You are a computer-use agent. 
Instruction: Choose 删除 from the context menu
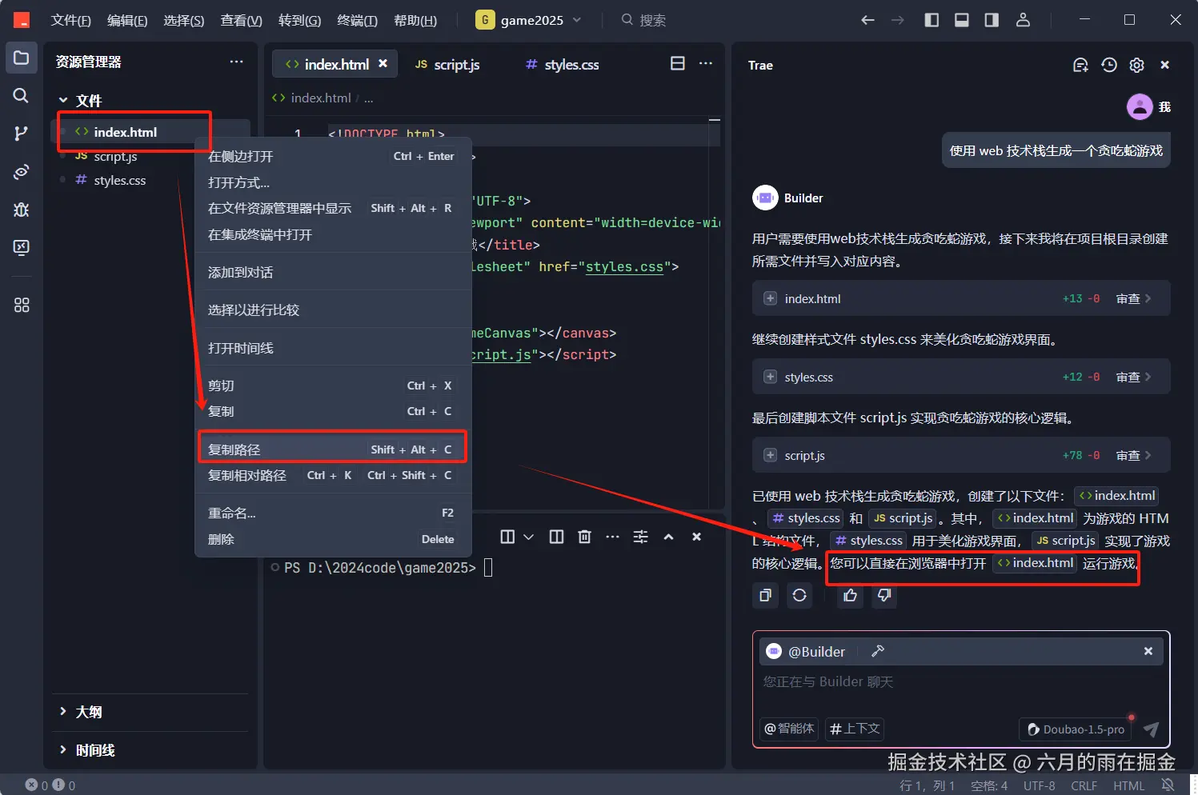(332, 538)
